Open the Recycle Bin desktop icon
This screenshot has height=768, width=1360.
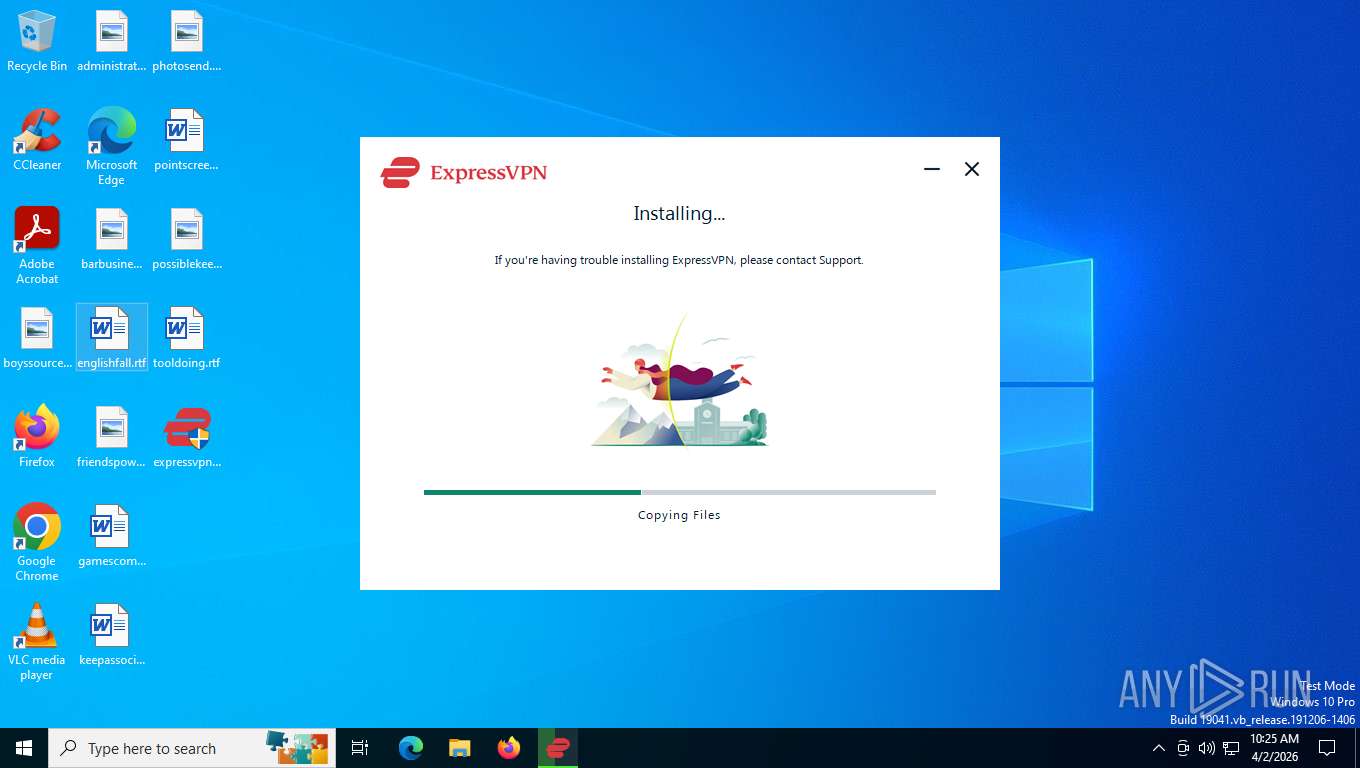coord(37,41)
